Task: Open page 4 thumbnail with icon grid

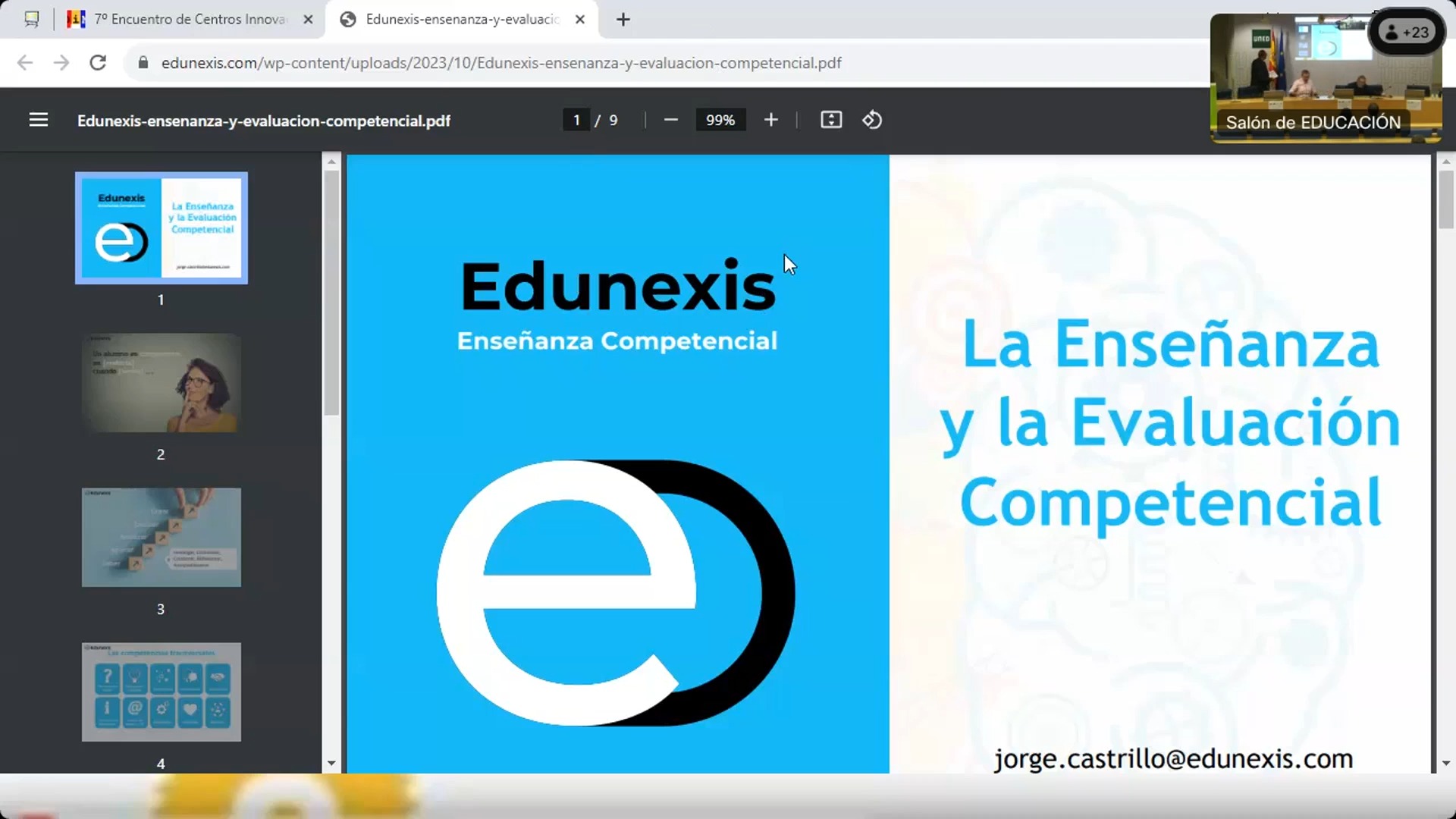Action: 161,692
